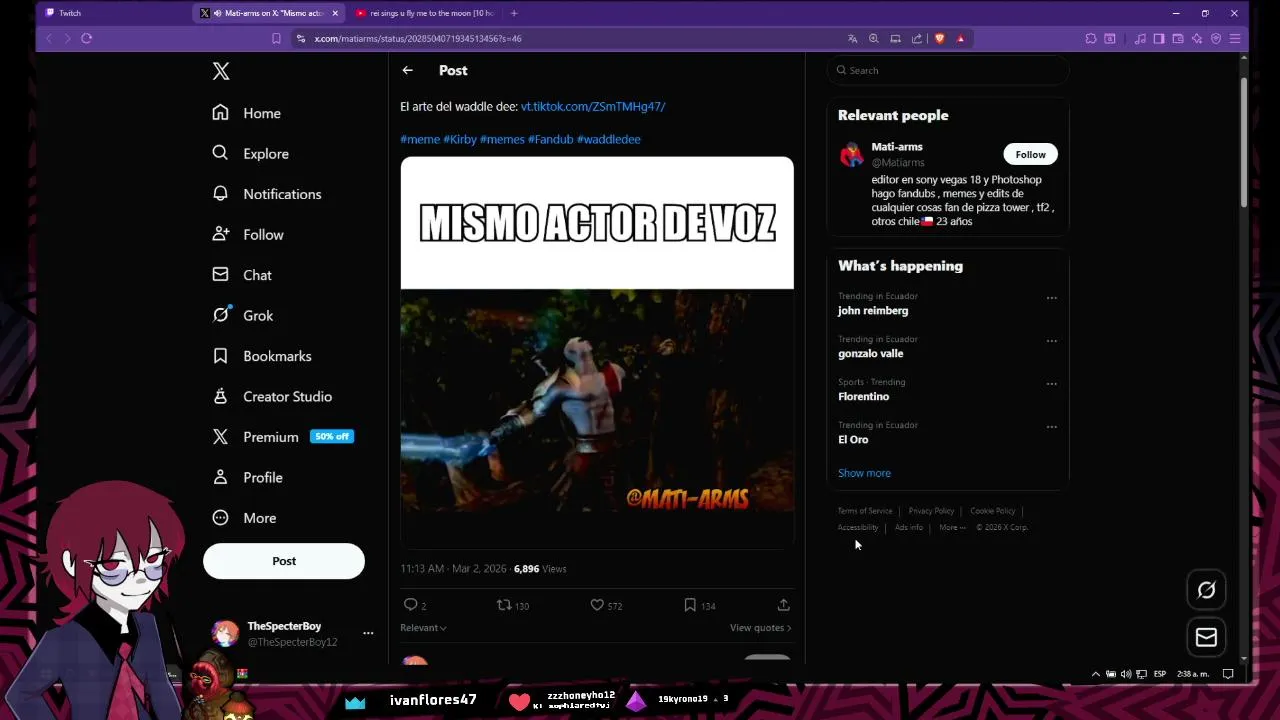Click the repost icon with 130 reposts
Viewport: 1280px width, 720px height.
(504, 605)
